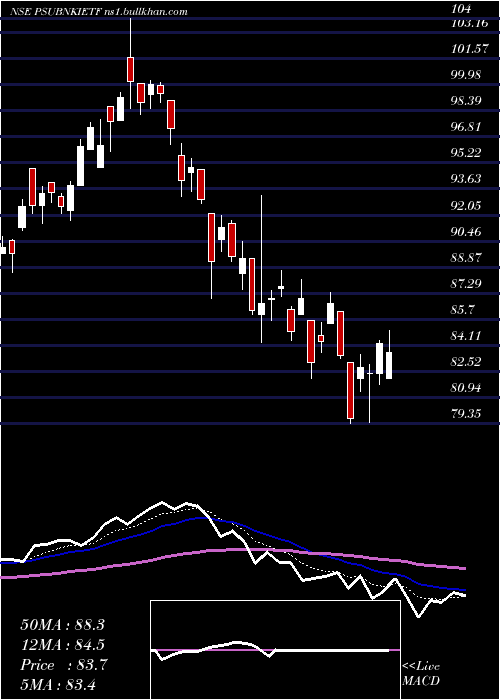Click the 79.35 price axis label
The image size is (500, 700).
click(466, 414)
